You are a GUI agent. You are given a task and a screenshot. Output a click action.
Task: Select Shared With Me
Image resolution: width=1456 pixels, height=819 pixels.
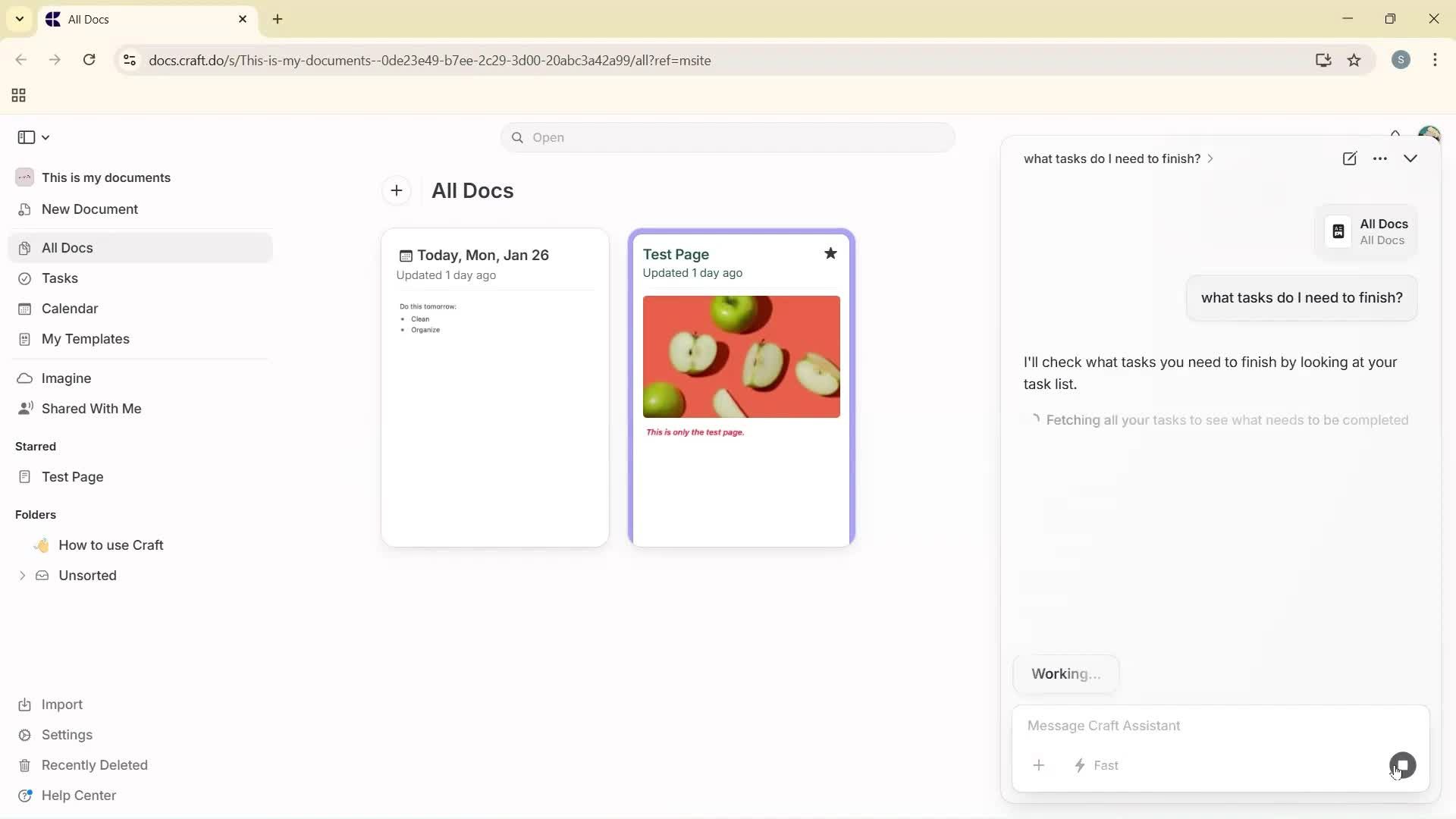91,409
